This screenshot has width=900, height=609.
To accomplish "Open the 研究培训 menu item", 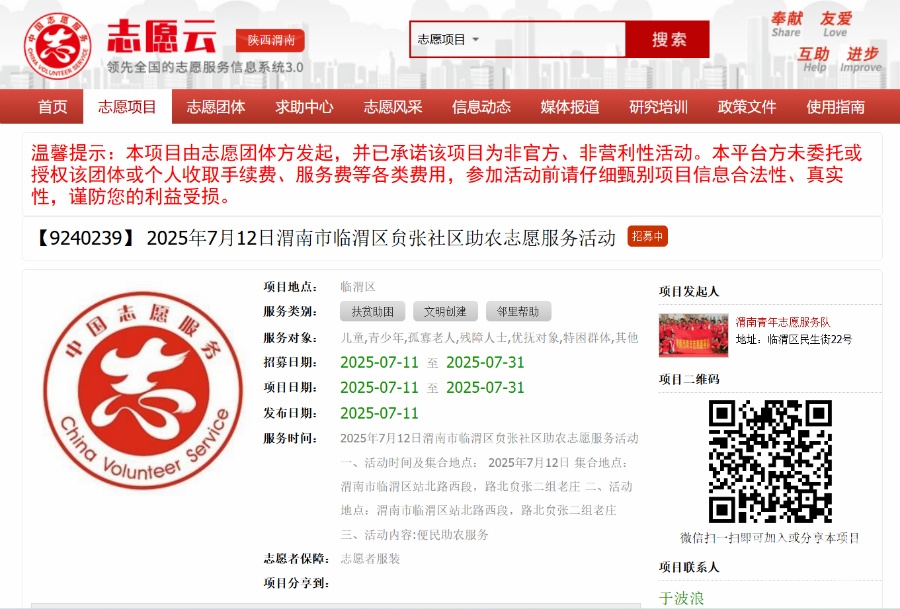I will click(658, 107).
